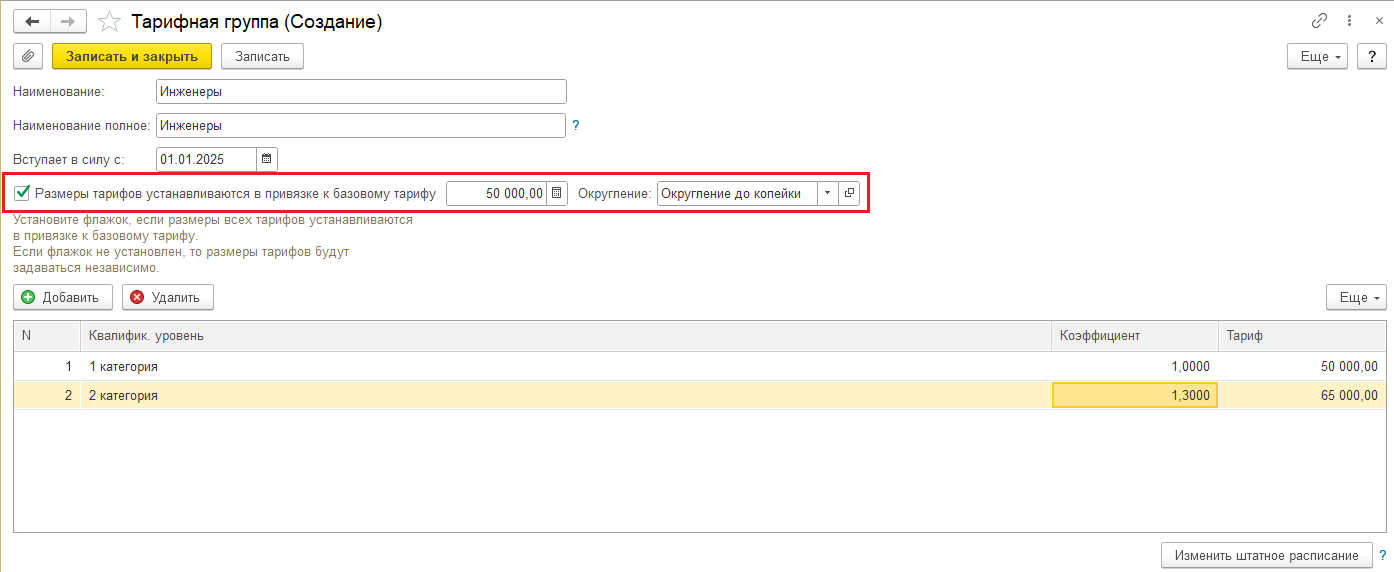Click the forward navigation arrow
Screen dimensions: 1394x572
pyautogui.click(x=68, y=21)
